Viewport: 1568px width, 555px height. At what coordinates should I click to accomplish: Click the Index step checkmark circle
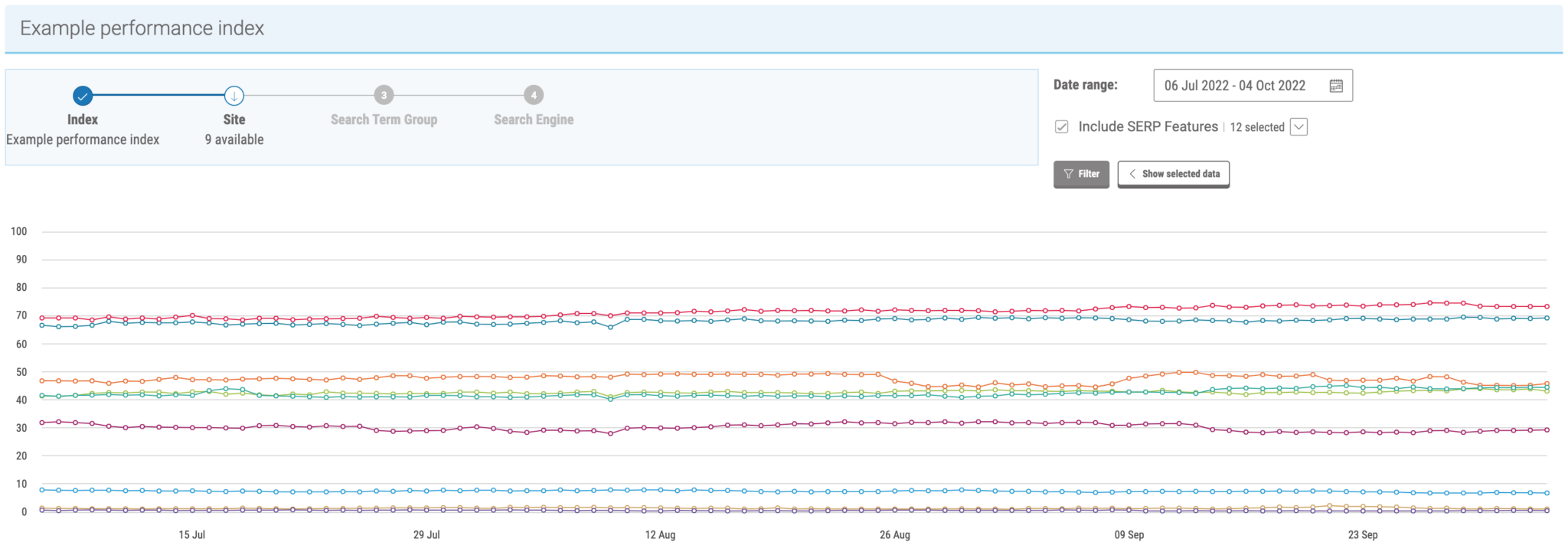click(83, 96)
